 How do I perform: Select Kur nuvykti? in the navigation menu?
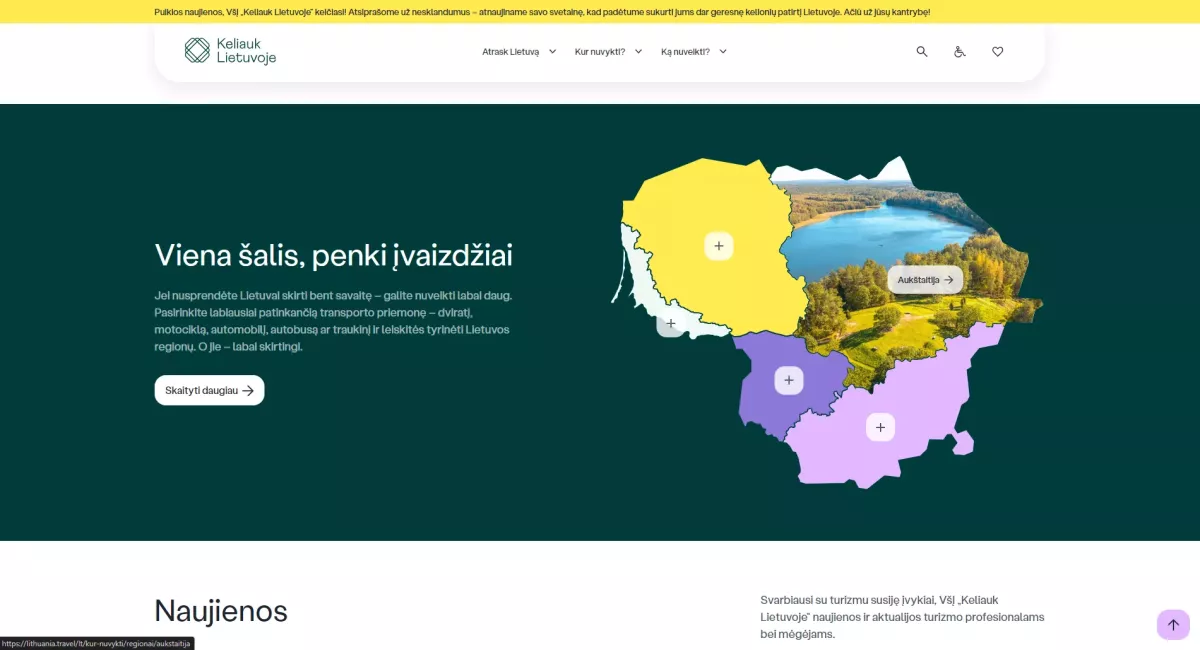(599, 51)
